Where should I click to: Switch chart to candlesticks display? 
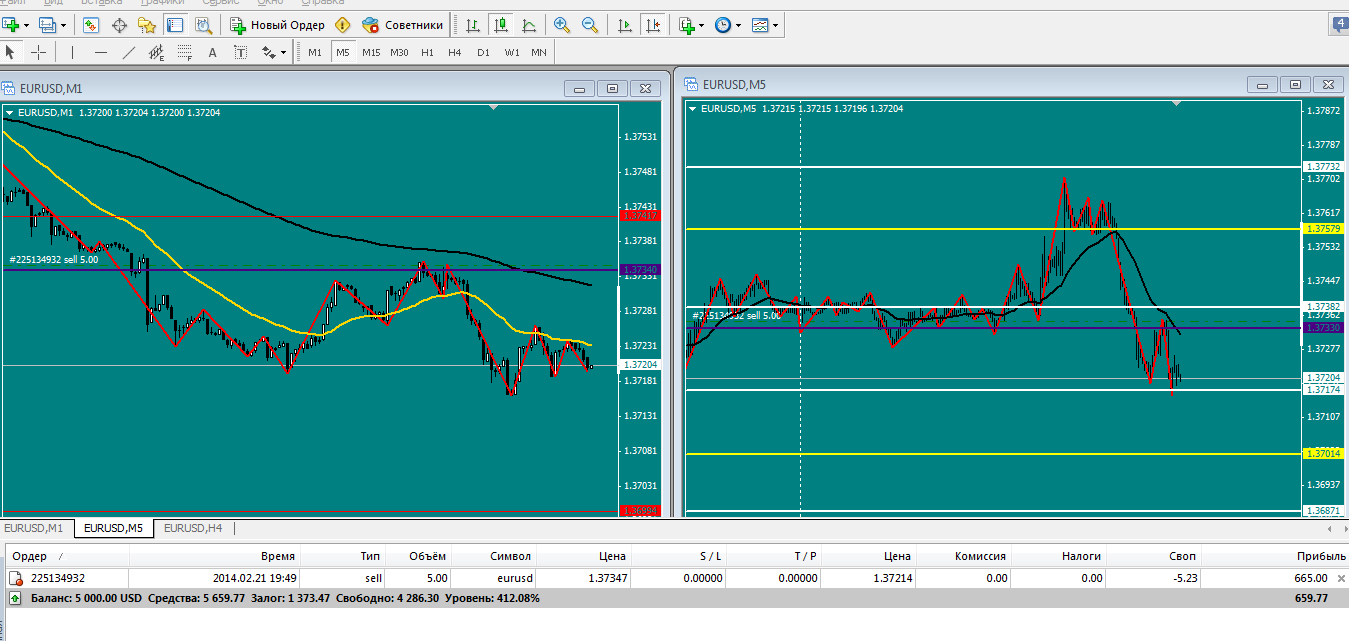coord(501,25)
